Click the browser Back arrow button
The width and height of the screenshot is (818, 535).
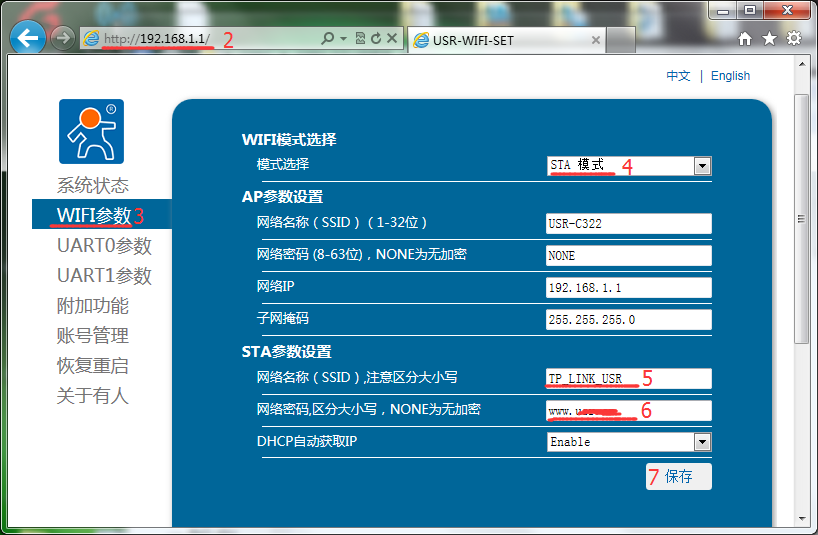point(28,39)
